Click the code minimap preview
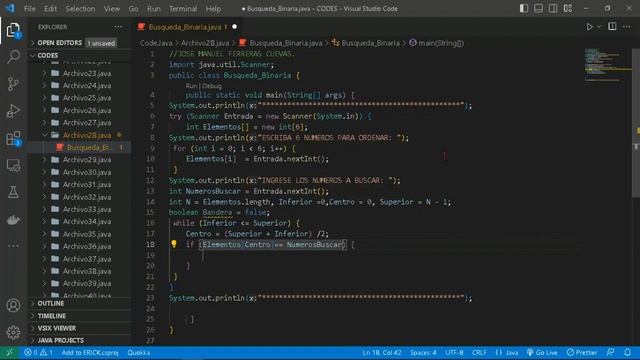This screenshot has height=360, width=640. click(607, 65)
